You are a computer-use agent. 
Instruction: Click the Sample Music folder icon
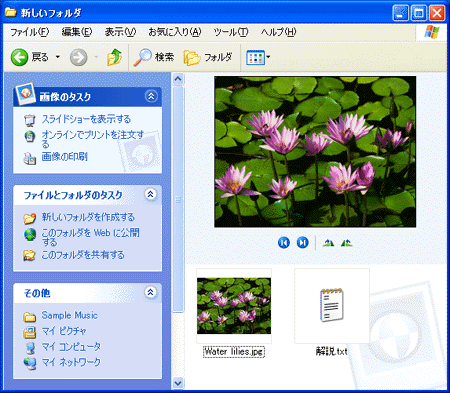(30, 316)
